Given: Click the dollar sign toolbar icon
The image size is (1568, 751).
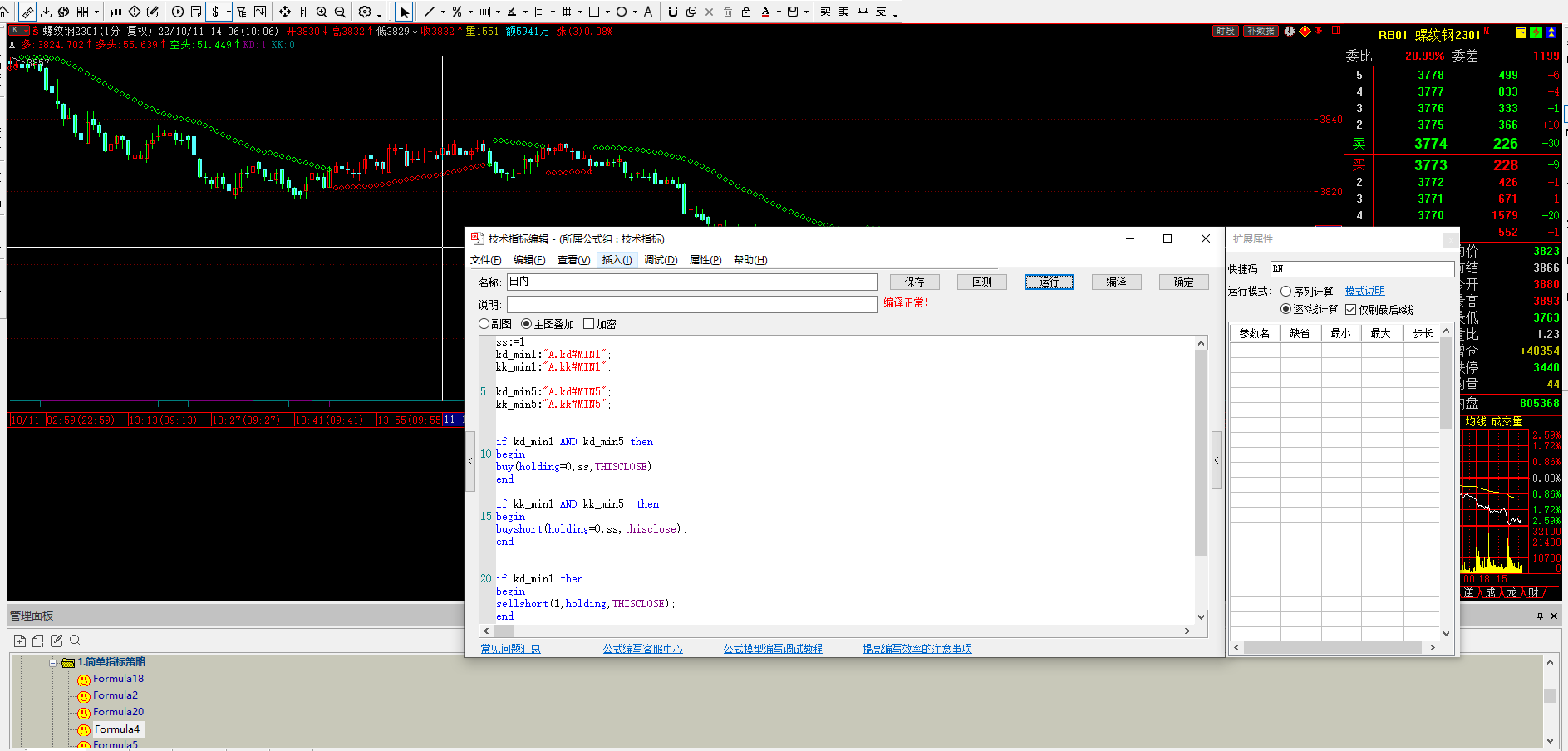Looking at the screenshot, I should [x=216, y=12].
